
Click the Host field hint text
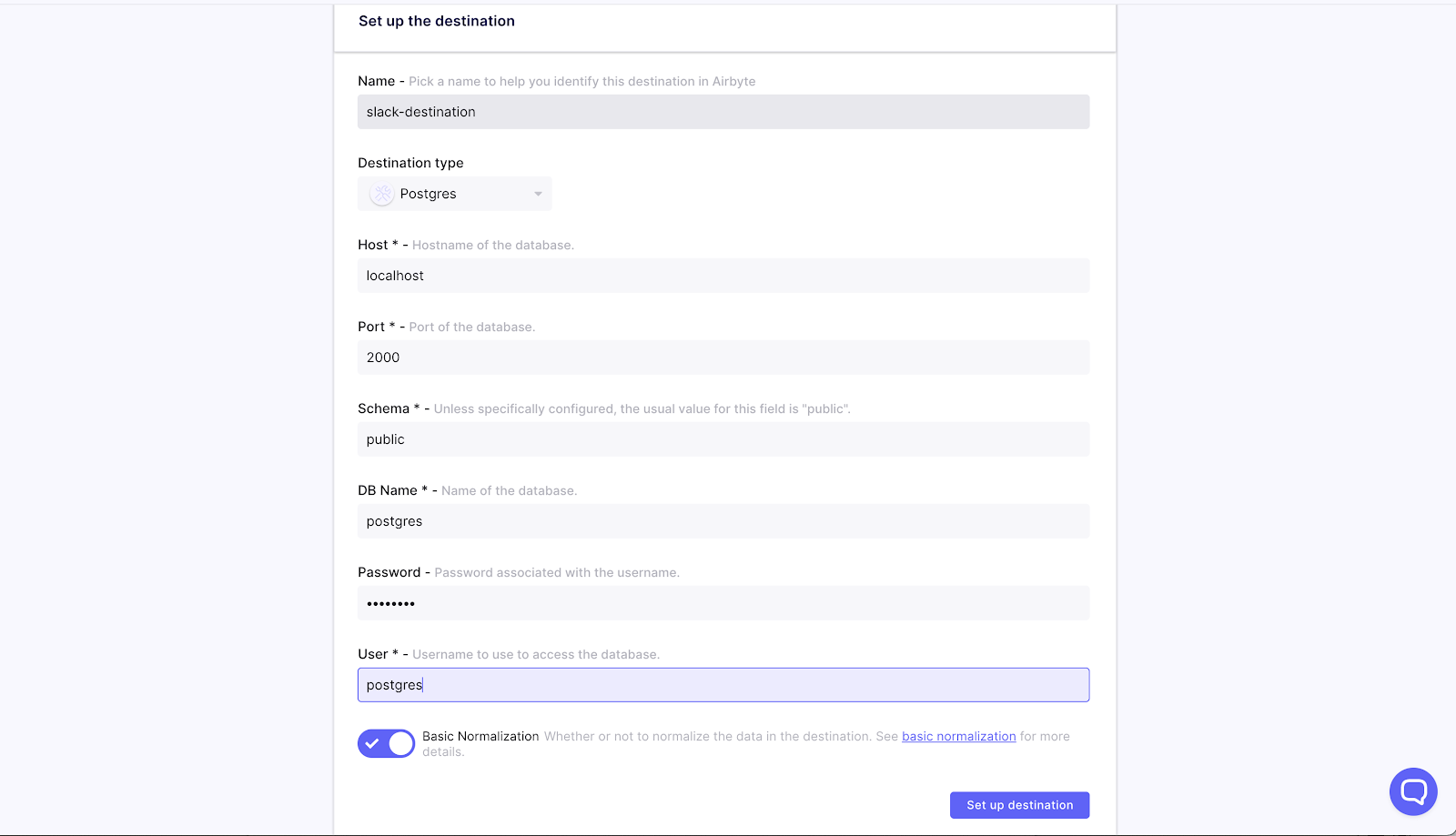(492, 244)
